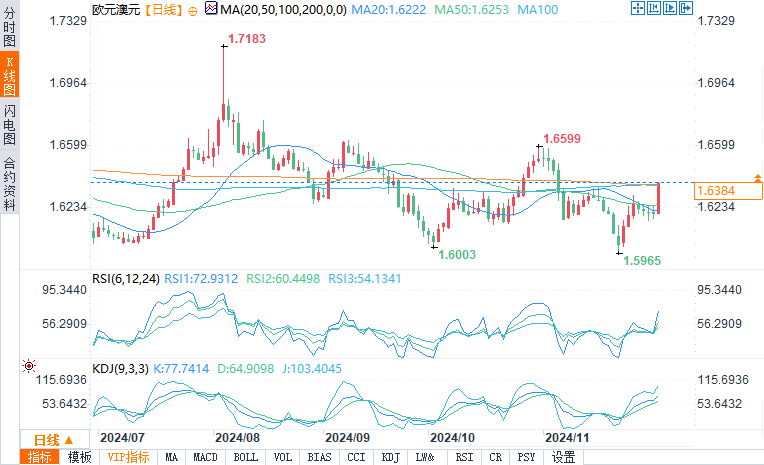Click D:64.9098 value

tap(245, 368)
